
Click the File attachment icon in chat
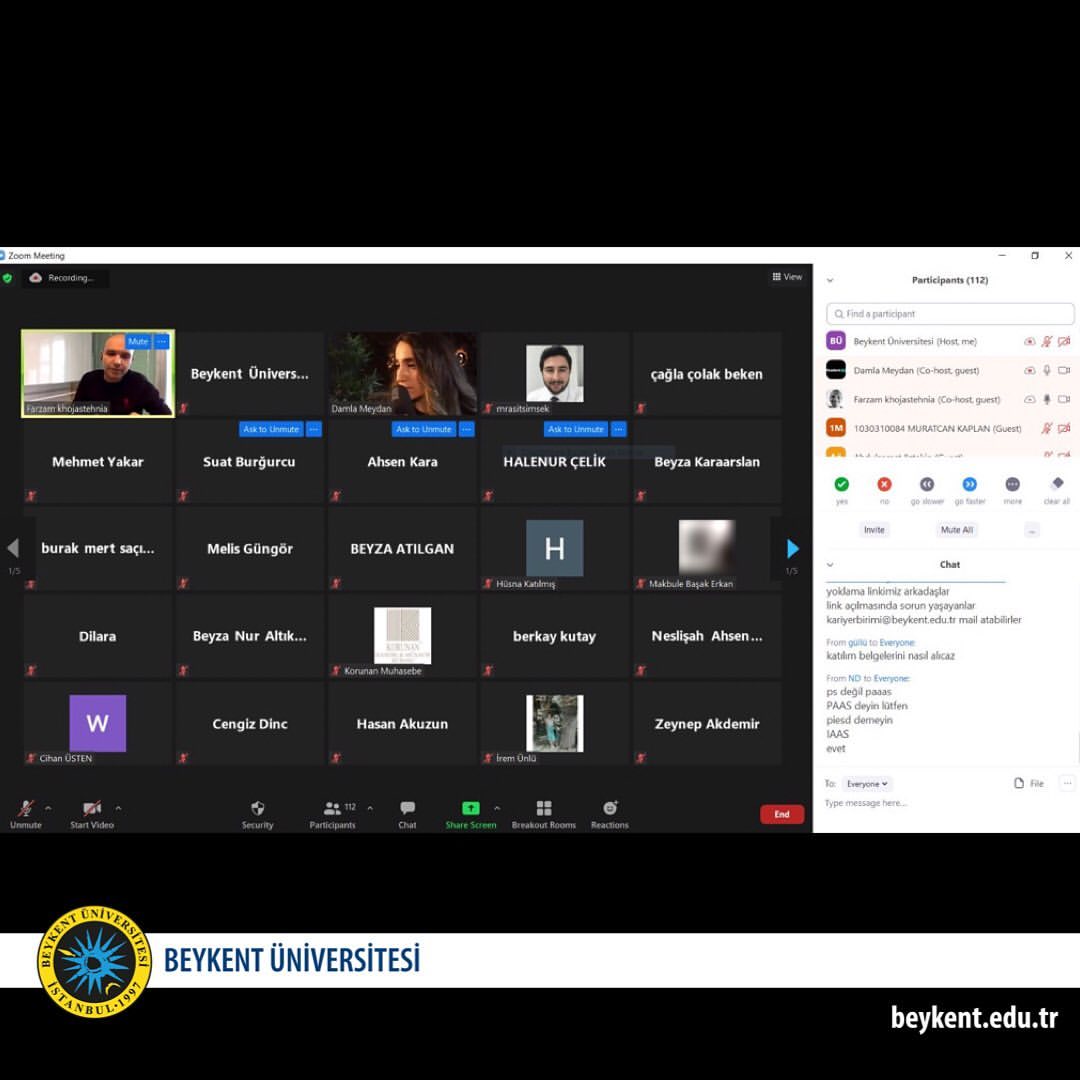click(1019, 783)
